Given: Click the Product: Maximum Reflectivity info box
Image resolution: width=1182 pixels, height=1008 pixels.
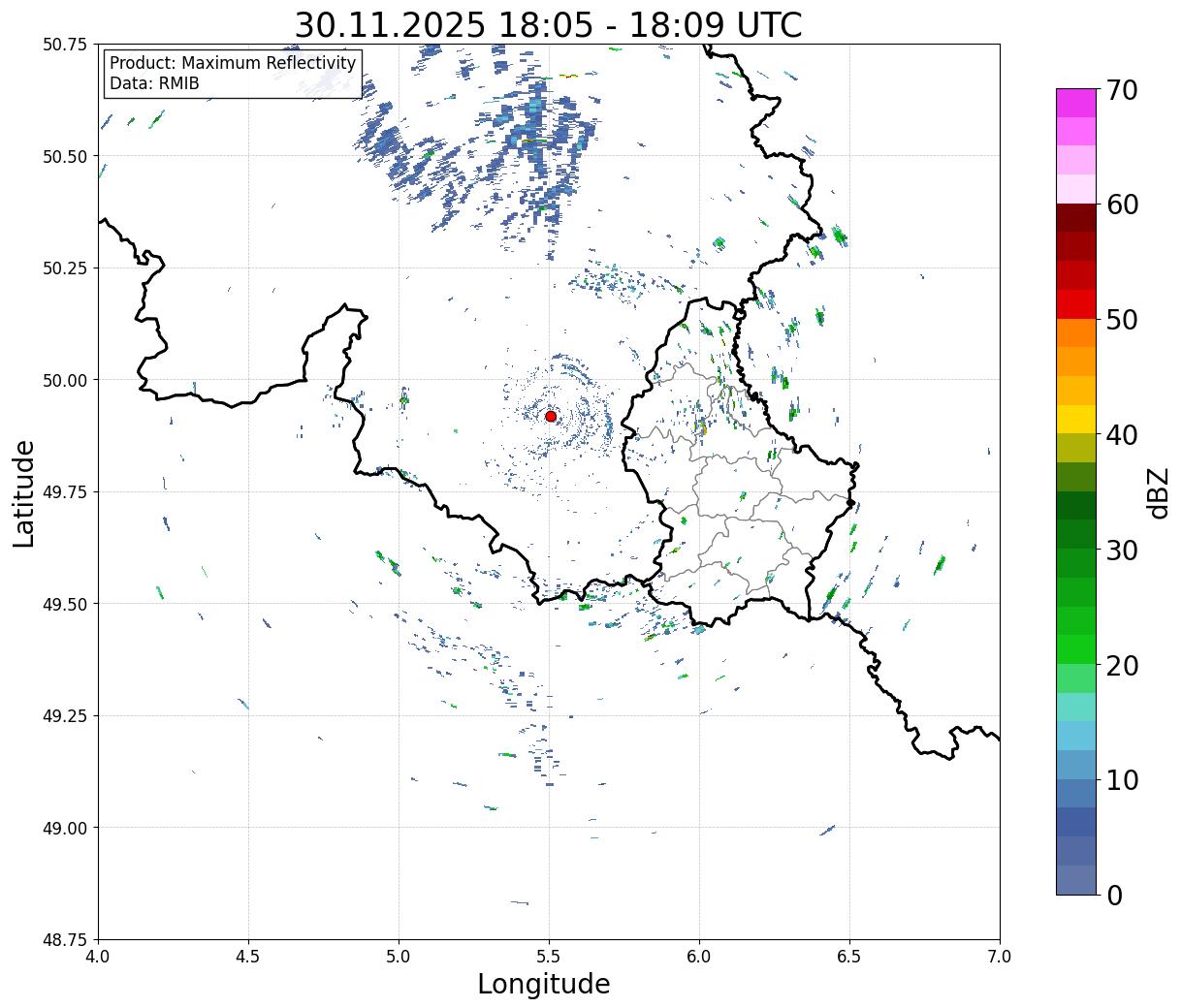Looking at the screenshot, I should pyautogui.click(x=233, y=74).
